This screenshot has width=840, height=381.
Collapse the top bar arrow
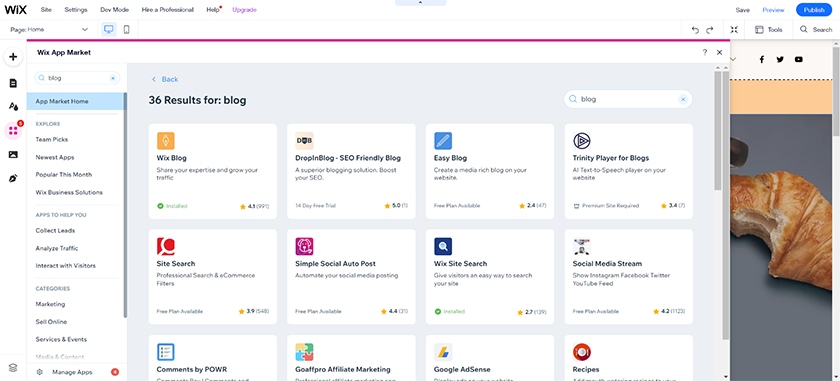click(x=421, y=3)
